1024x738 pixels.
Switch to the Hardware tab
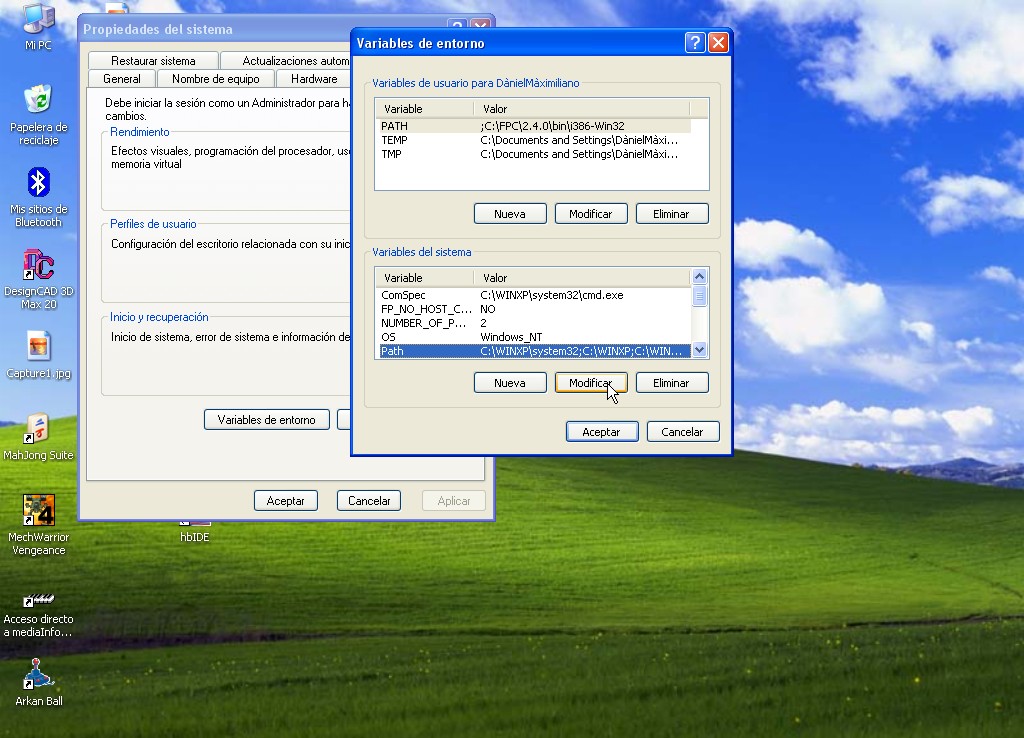pyautogui.click(x=314, y=79)
